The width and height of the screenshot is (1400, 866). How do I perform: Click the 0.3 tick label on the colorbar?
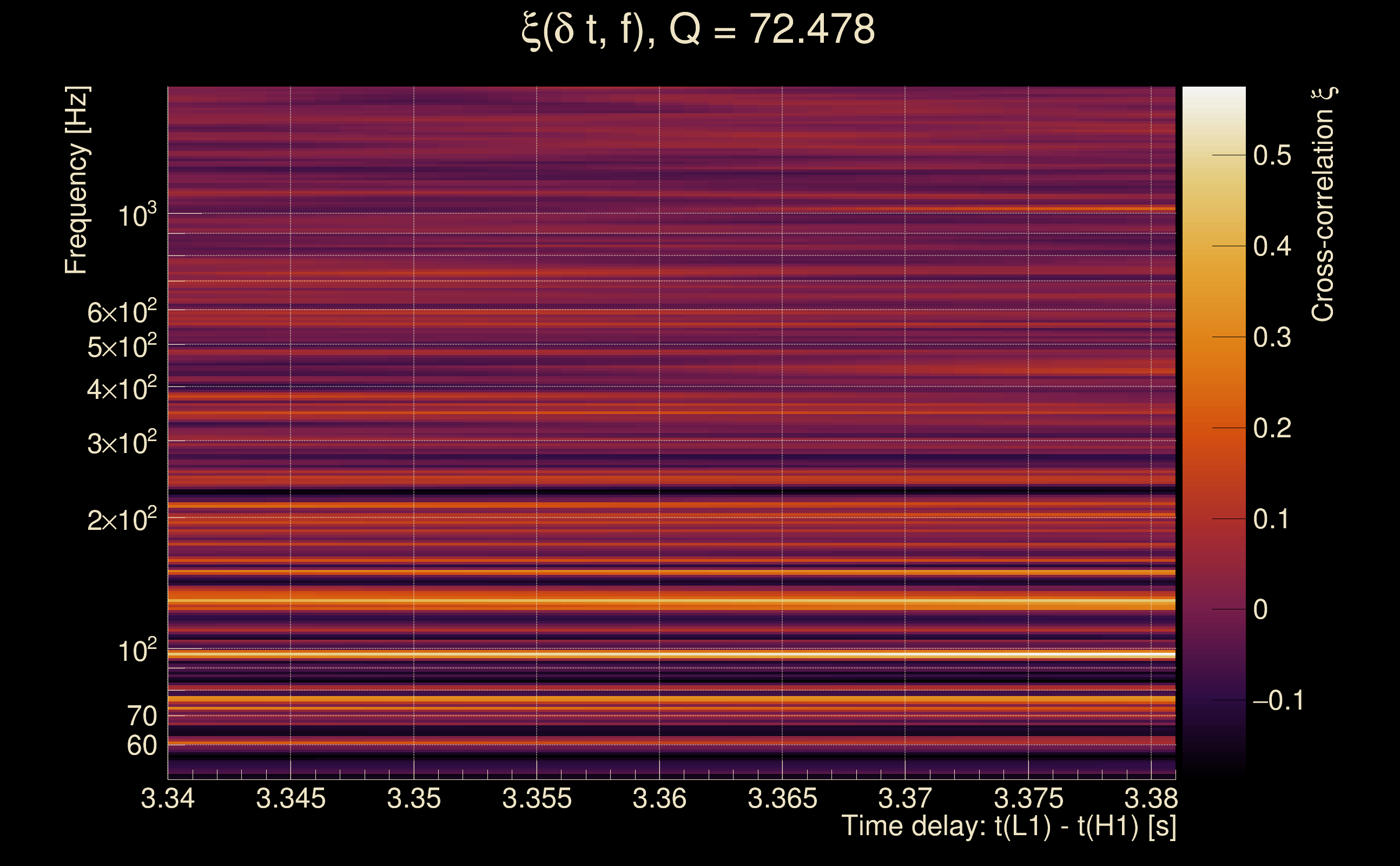tap(1272, 337)
